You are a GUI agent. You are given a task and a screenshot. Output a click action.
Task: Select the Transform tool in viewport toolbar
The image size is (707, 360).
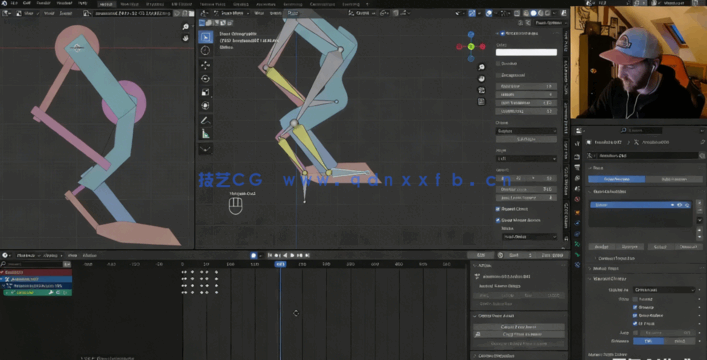(206, 106)
